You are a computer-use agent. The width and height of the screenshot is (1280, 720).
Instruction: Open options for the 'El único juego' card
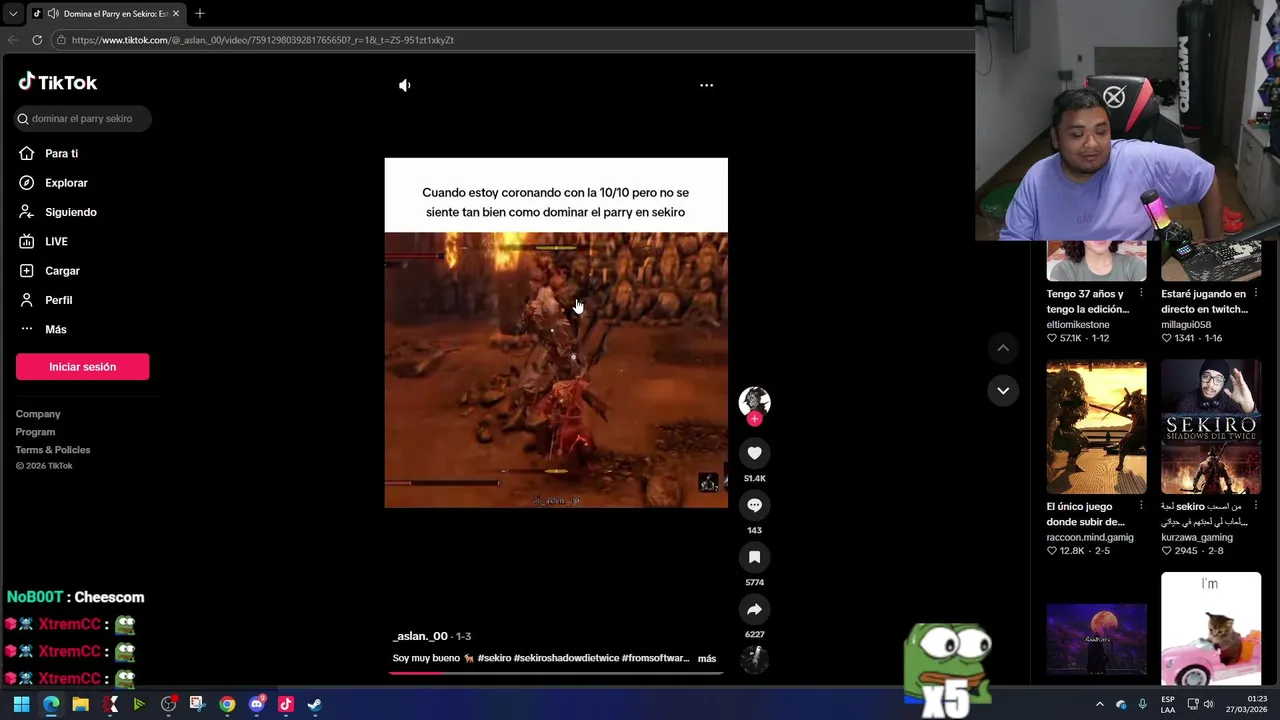tap(1141, 506)
